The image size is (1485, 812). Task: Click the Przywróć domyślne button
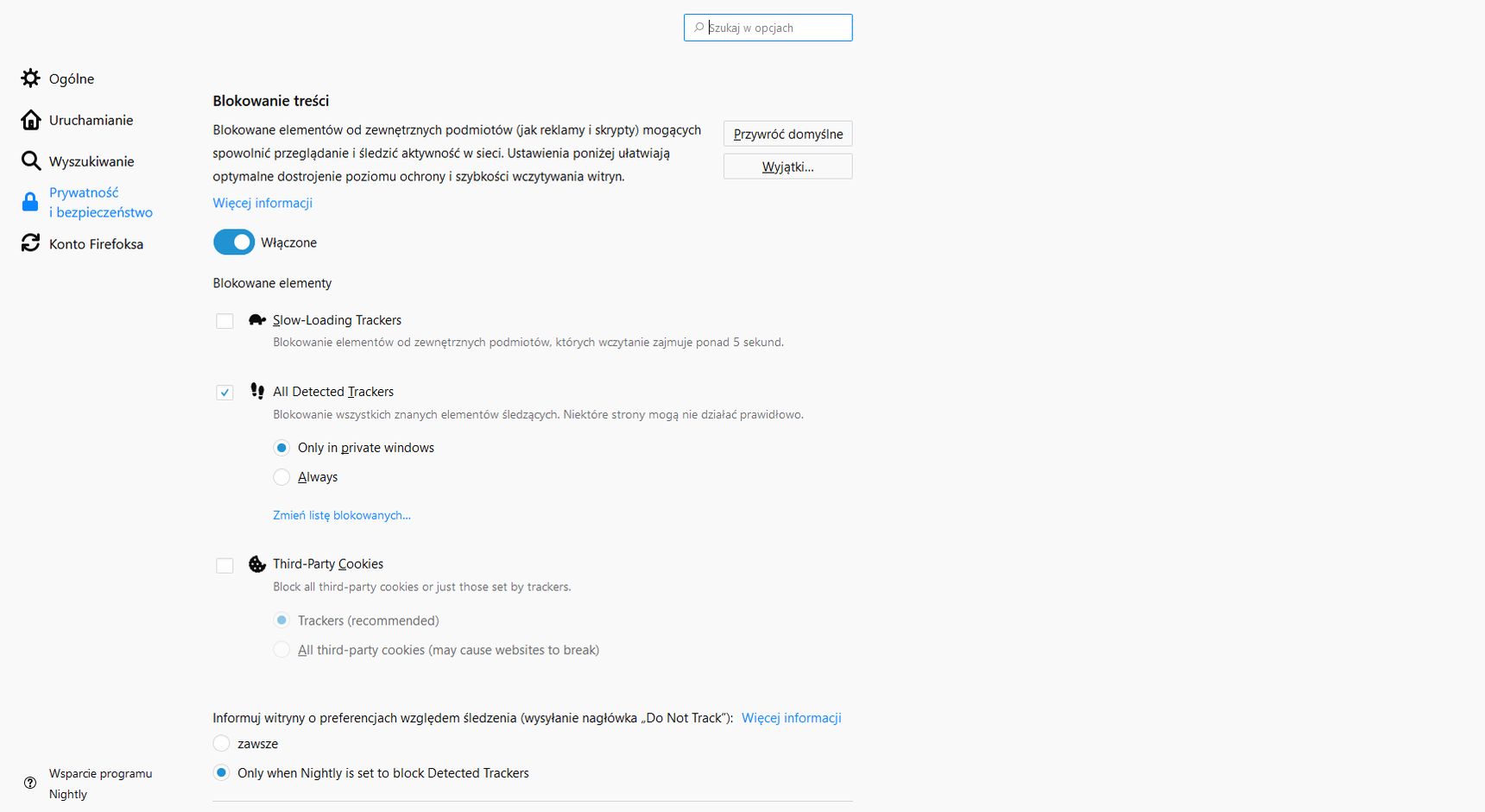click(x=788, y=134)
